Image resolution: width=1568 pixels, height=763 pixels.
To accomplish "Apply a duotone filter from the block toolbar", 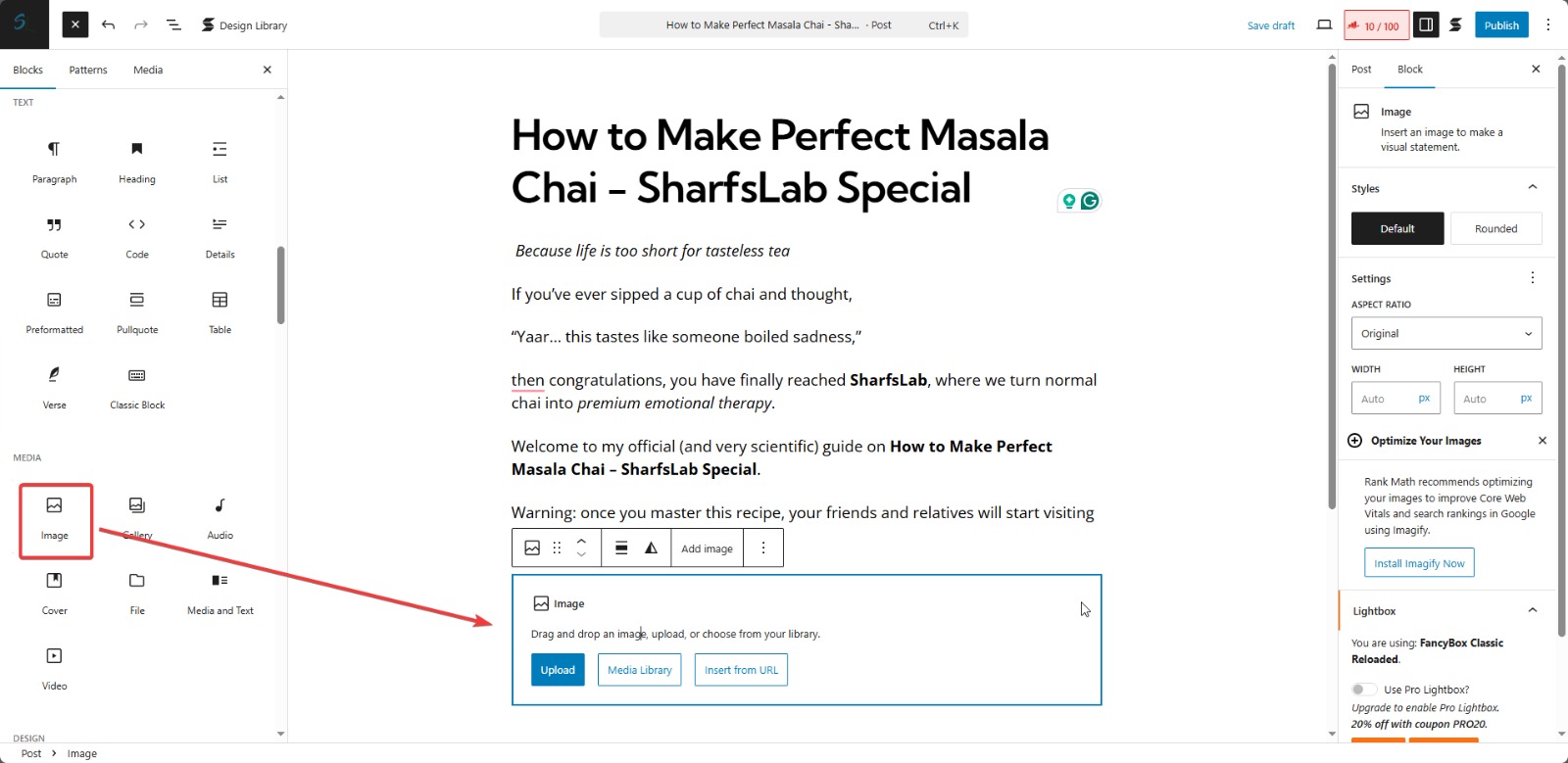I will (x=651, y=548).
